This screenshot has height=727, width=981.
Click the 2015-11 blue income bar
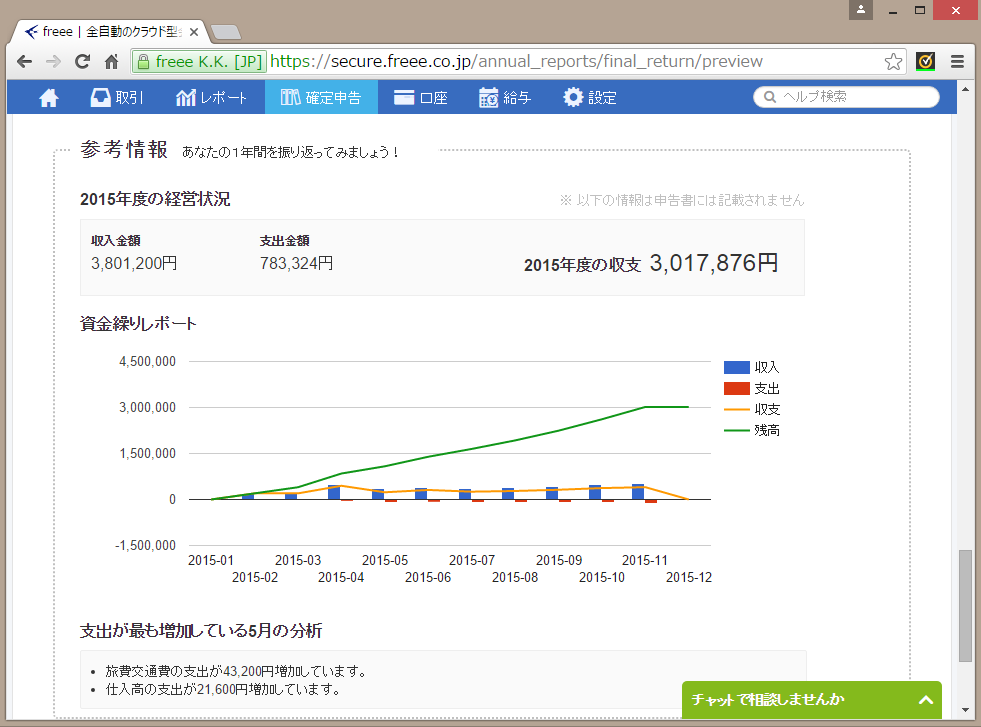coord(638,492)
